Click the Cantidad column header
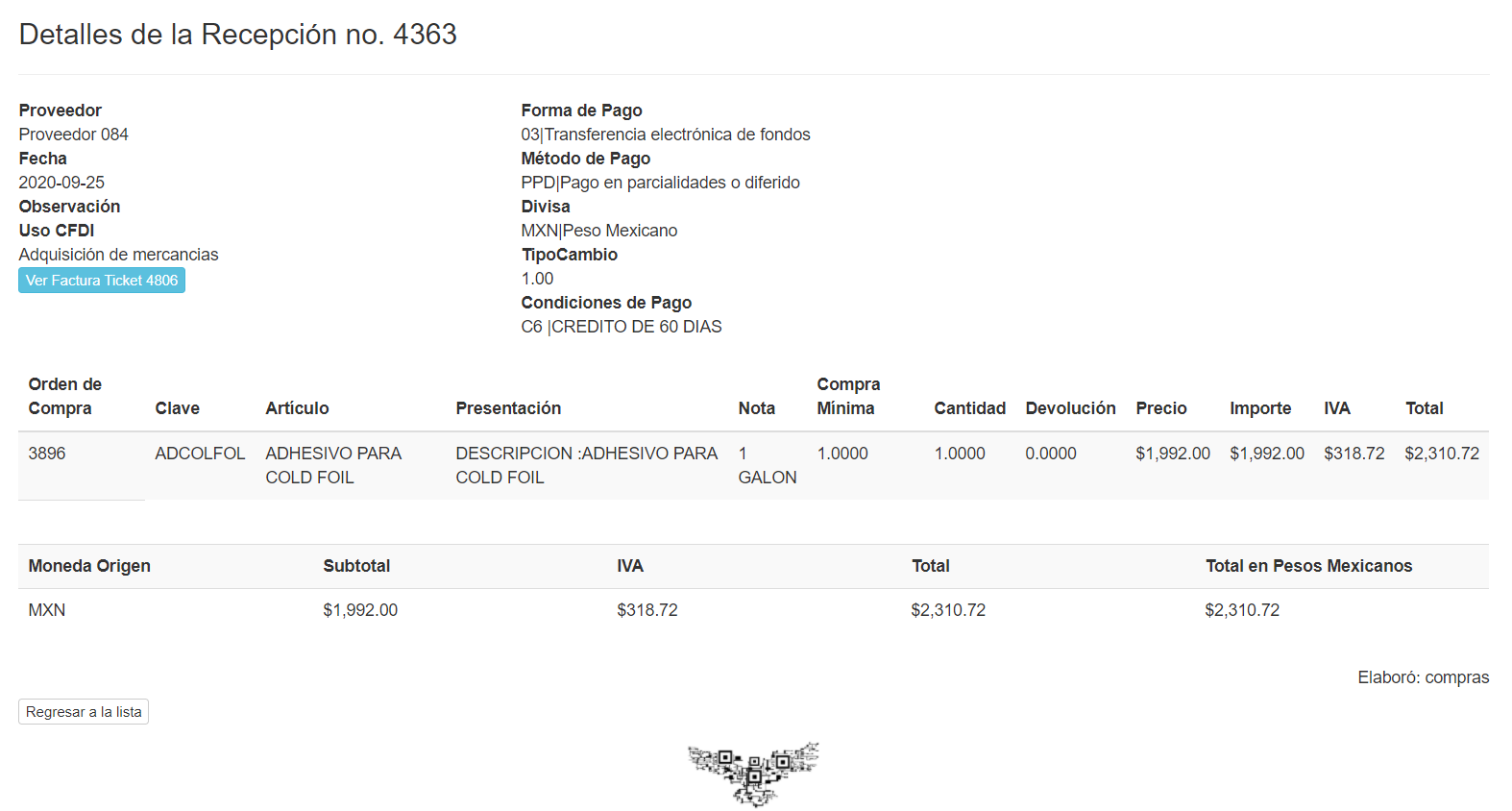The height and width of the screenshot is (811, 1512). (969, 408)
